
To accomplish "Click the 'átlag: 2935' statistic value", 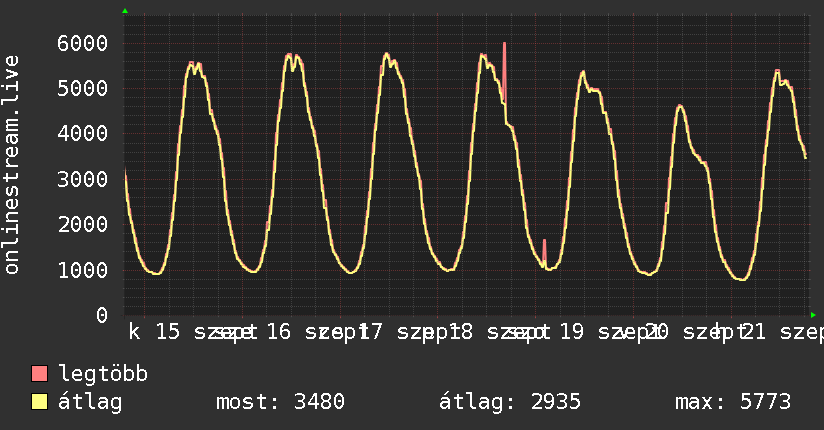I will point(510,403).
